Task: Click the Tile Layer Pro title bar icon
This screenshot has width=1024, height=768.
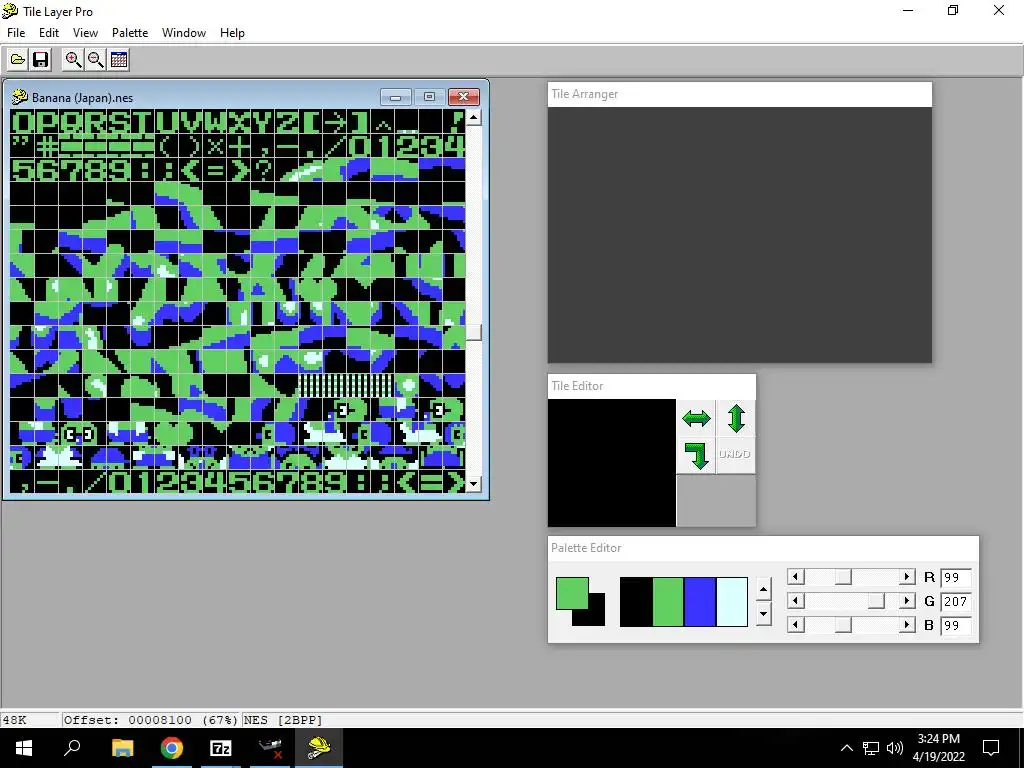Action: (10, 10)
